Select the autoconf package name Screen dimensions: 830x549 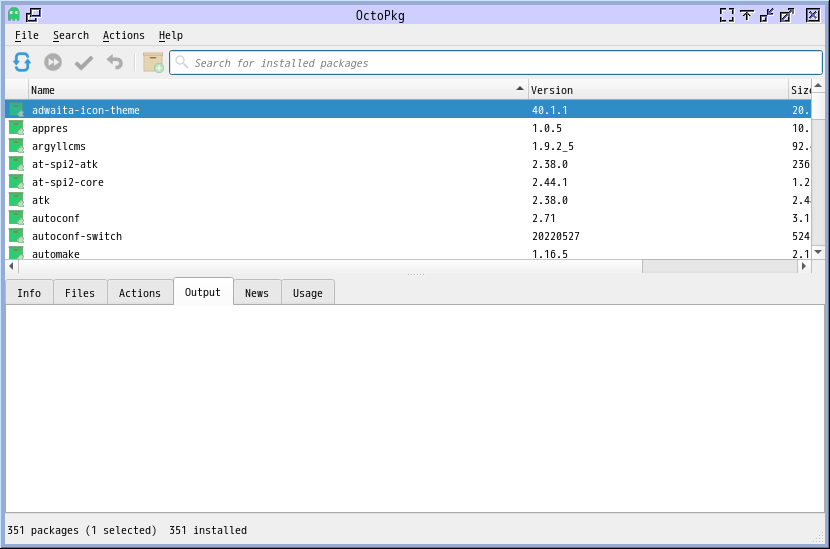click(56, 218)
